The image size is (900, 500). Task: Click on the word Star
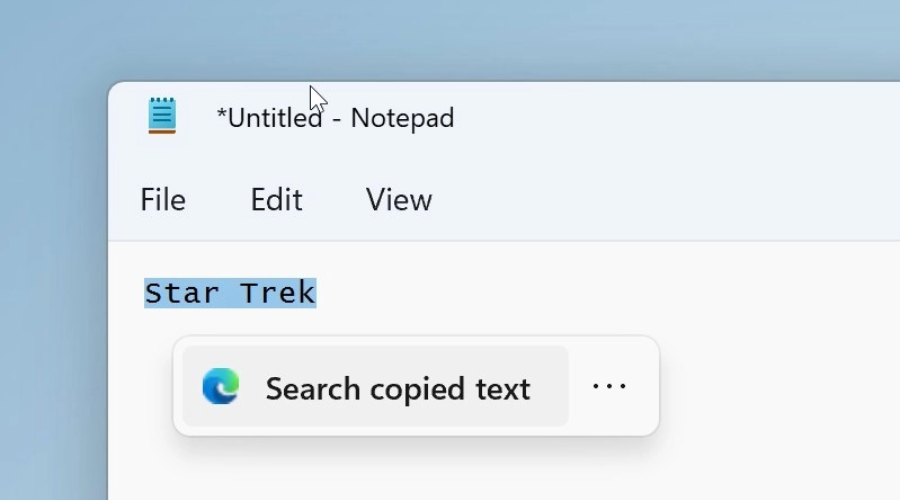[x=182, y=293]
